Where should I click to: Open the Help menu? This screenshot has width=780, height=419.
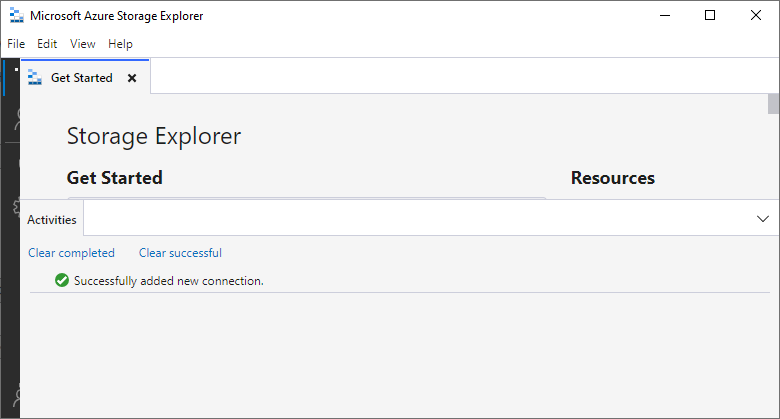120,44
